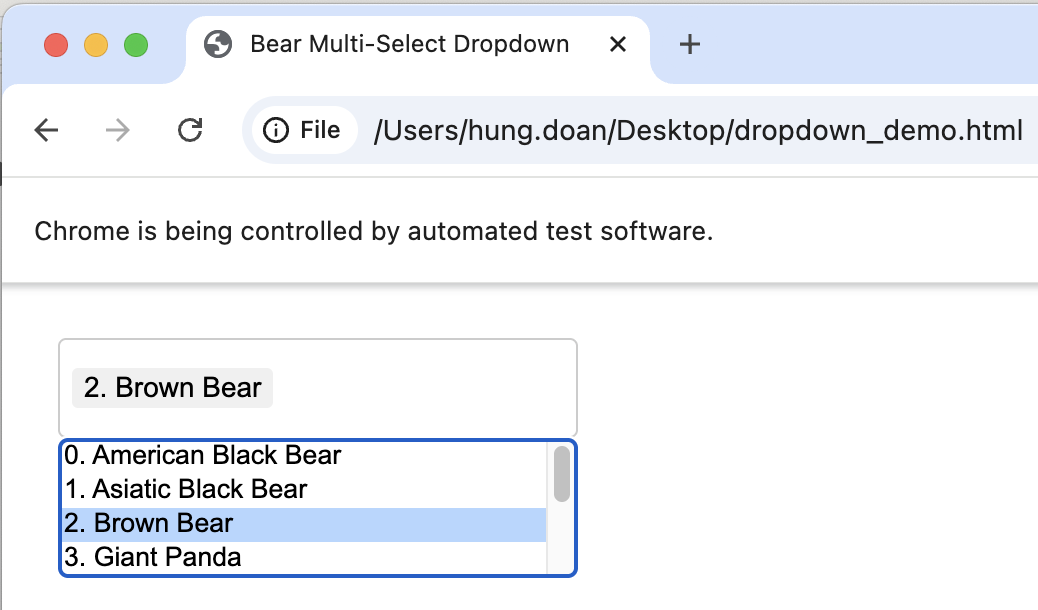Click the forward navigation arrow
This screenshot has width=1038, height=610.
(118, 130)
